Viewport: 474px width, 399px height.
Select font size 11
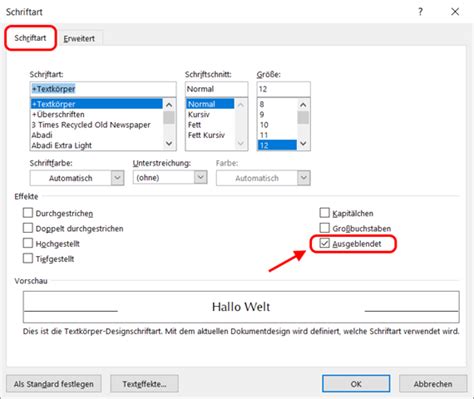pyautogui.click(x=277, y=135)
